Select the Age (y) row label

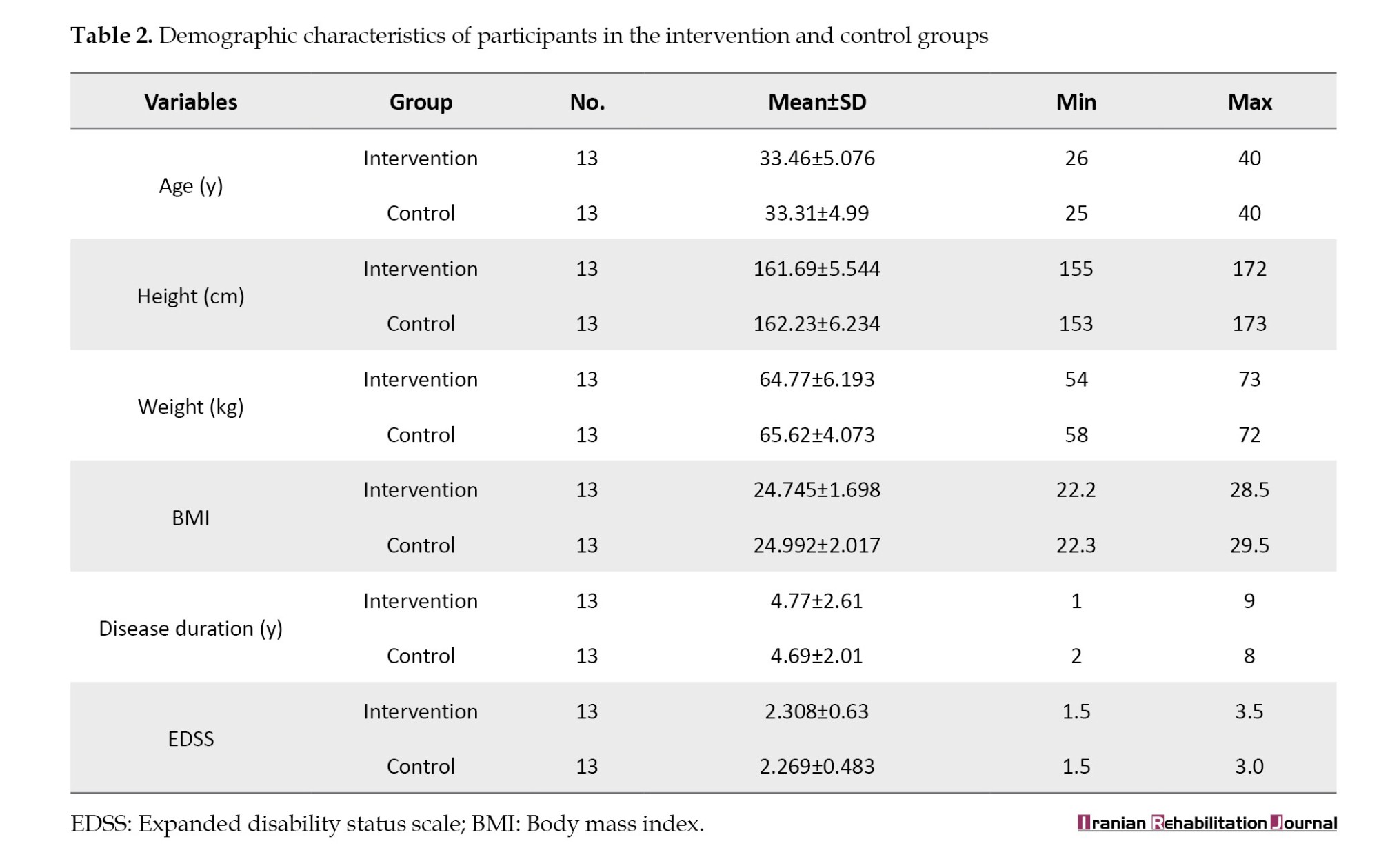(x=190, y=186)
